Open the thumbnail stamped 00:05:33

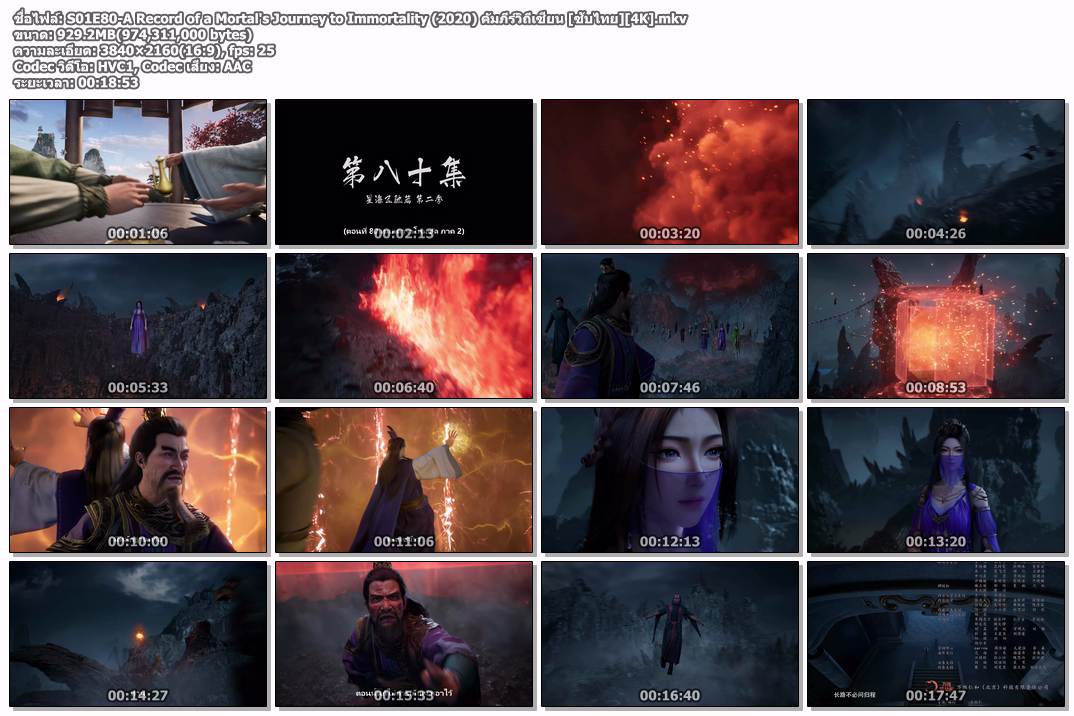click(138, 326)
